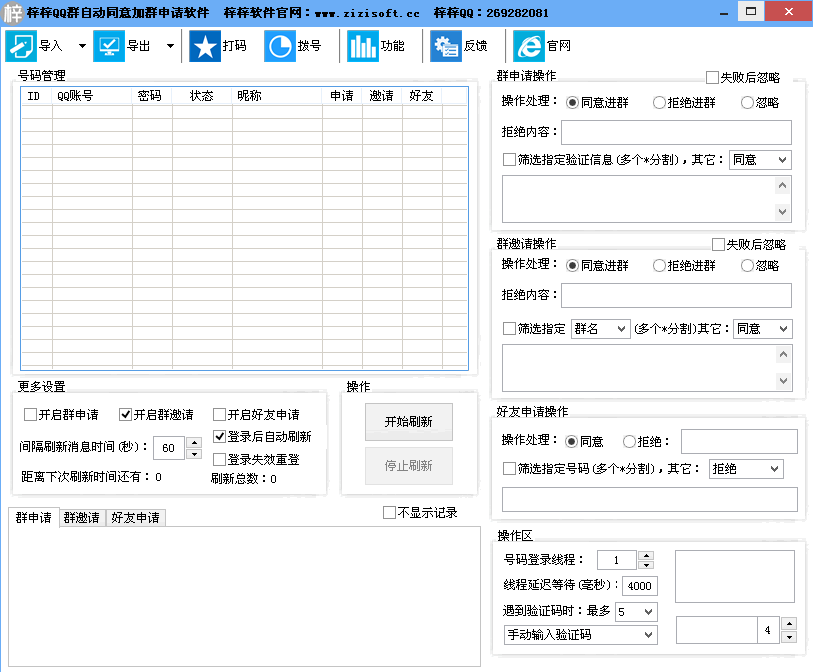Click the 线程延迟等待 4000 field

639,586
